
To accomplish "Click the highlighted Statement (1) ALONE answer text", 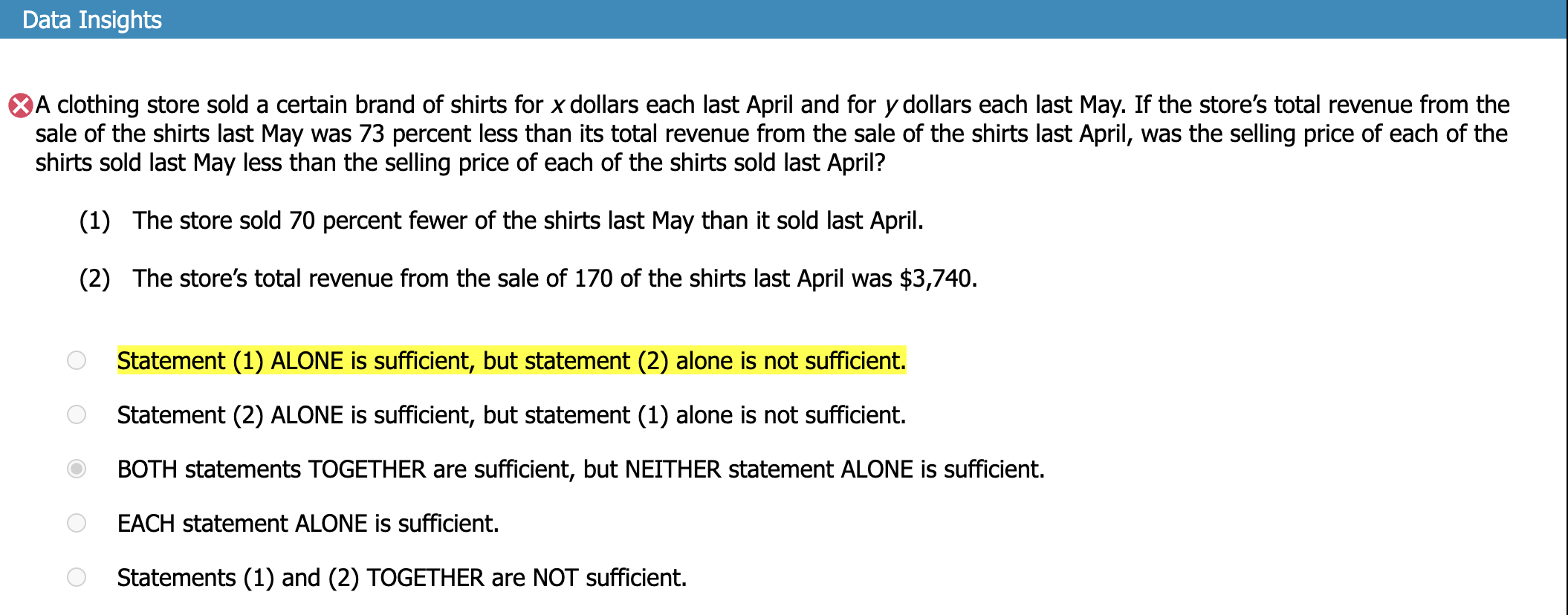I will [511, 361].
